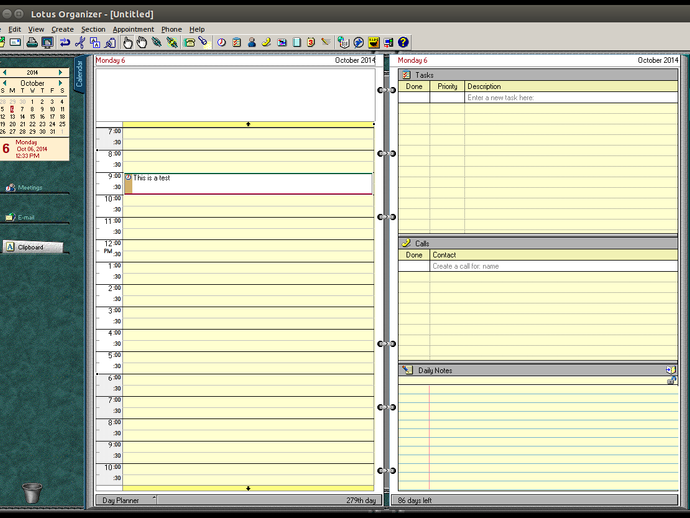Click the upper icon beside Daily Notes
The height and width of the screenshot is (518, 690).
671,370
